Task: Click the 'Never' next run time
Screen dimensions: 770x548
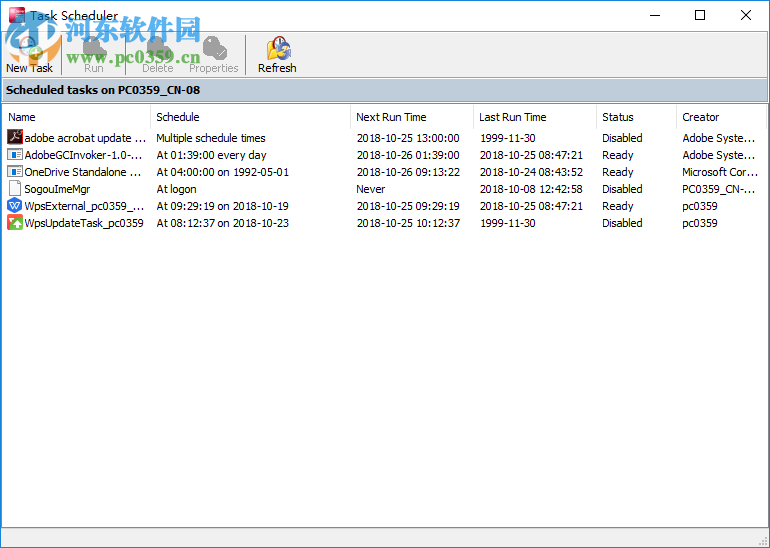Action: point(371,189)
